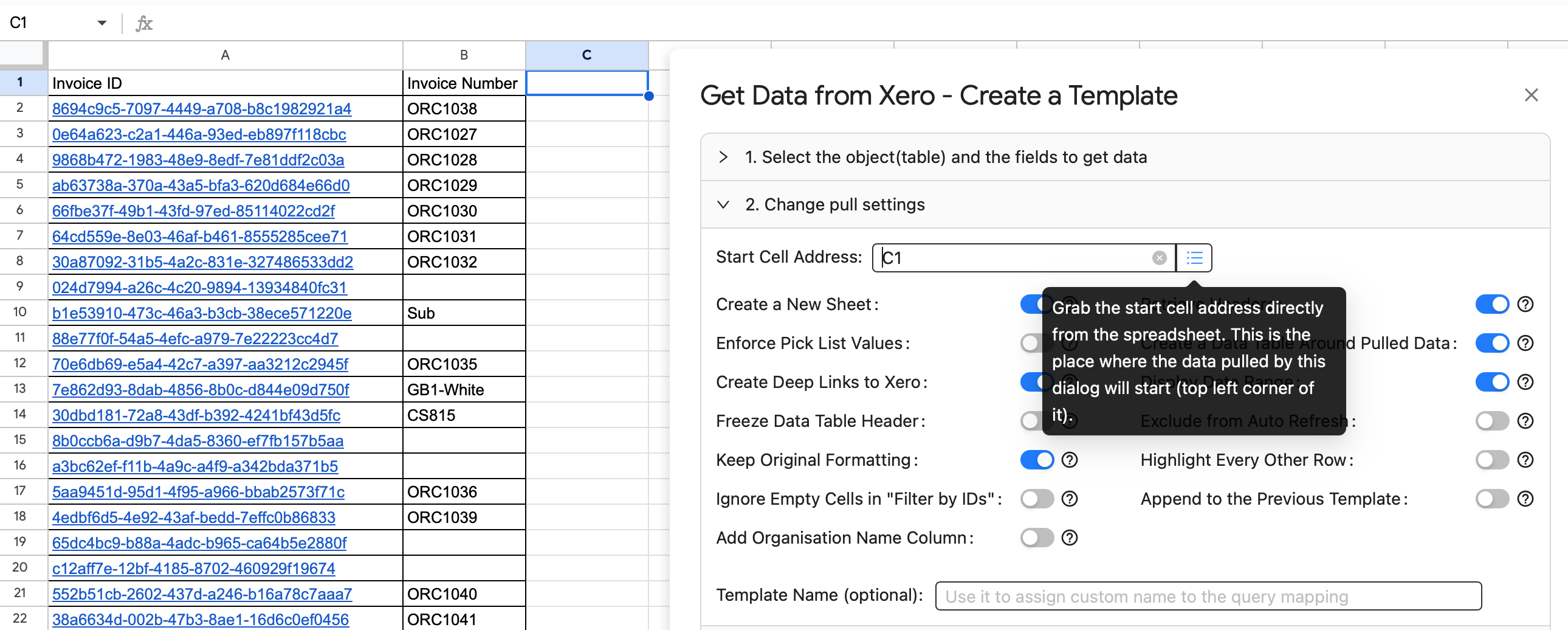Open help for Keep Original Formatting

click(x=1070, y=460)
